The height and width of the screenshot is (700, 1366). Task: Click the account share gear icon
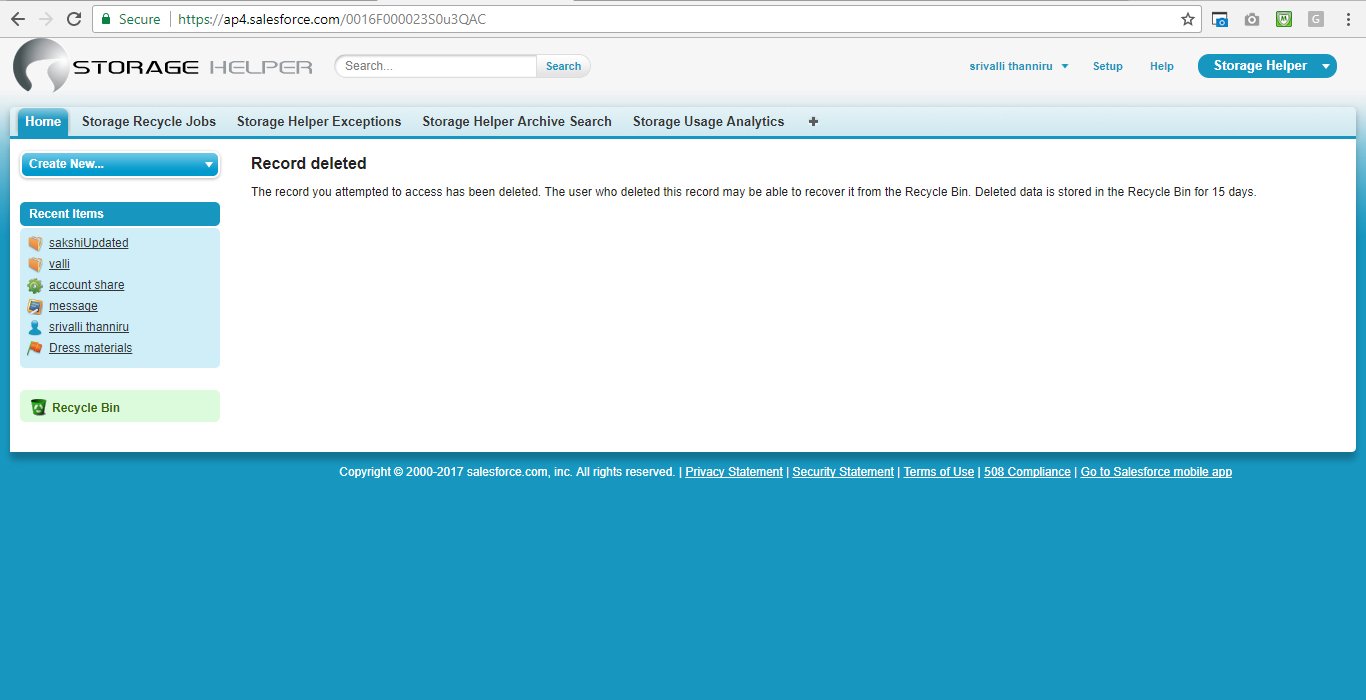[35, 285]
